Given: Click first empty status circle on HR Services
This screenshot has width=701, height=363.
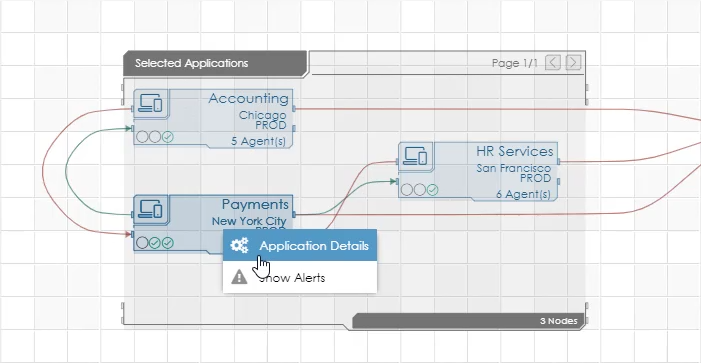Looking at the screenshot, I should tap(407, 190).
